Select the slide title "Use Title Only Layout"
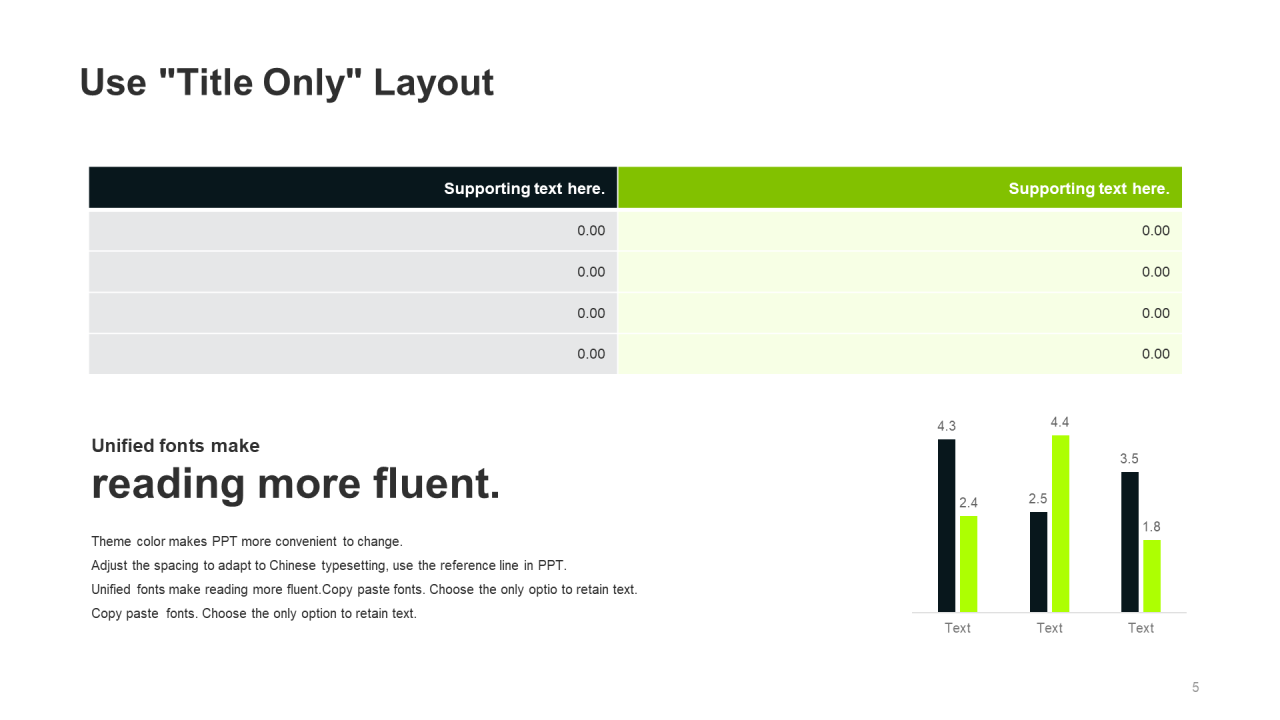This screenshot has height=720, width=1280. coord(287,82)
